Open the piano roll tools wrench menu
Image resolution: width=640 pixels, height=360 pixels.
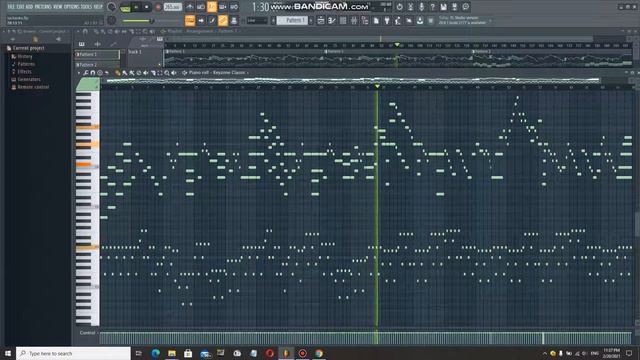click(x=86, y=73)
